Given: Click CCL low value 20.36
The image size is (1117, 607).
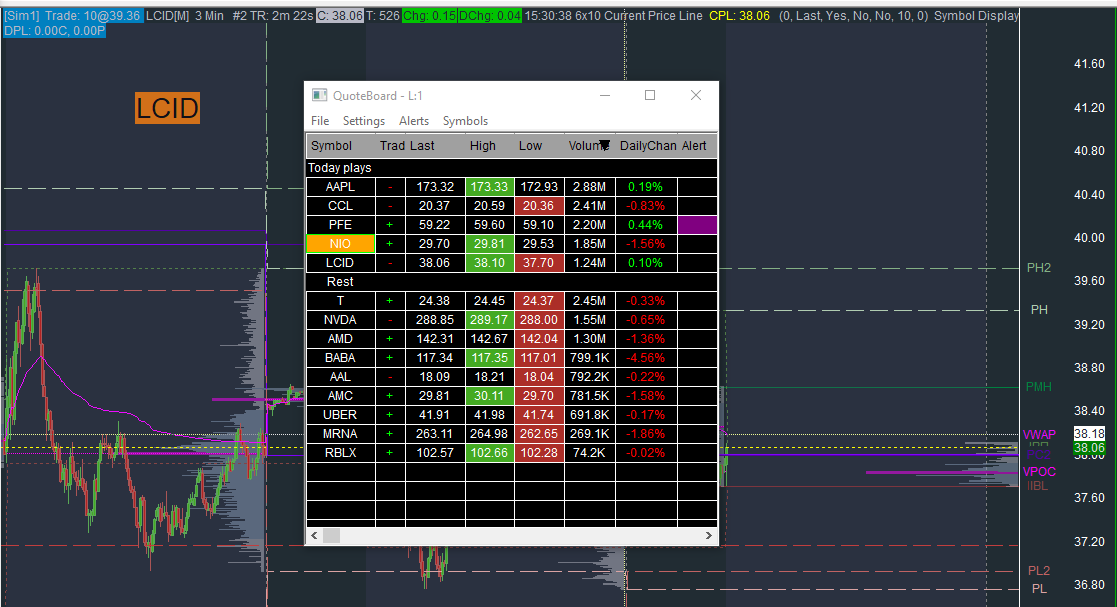Looking at the screenshot, I should (x=539, y=206).
